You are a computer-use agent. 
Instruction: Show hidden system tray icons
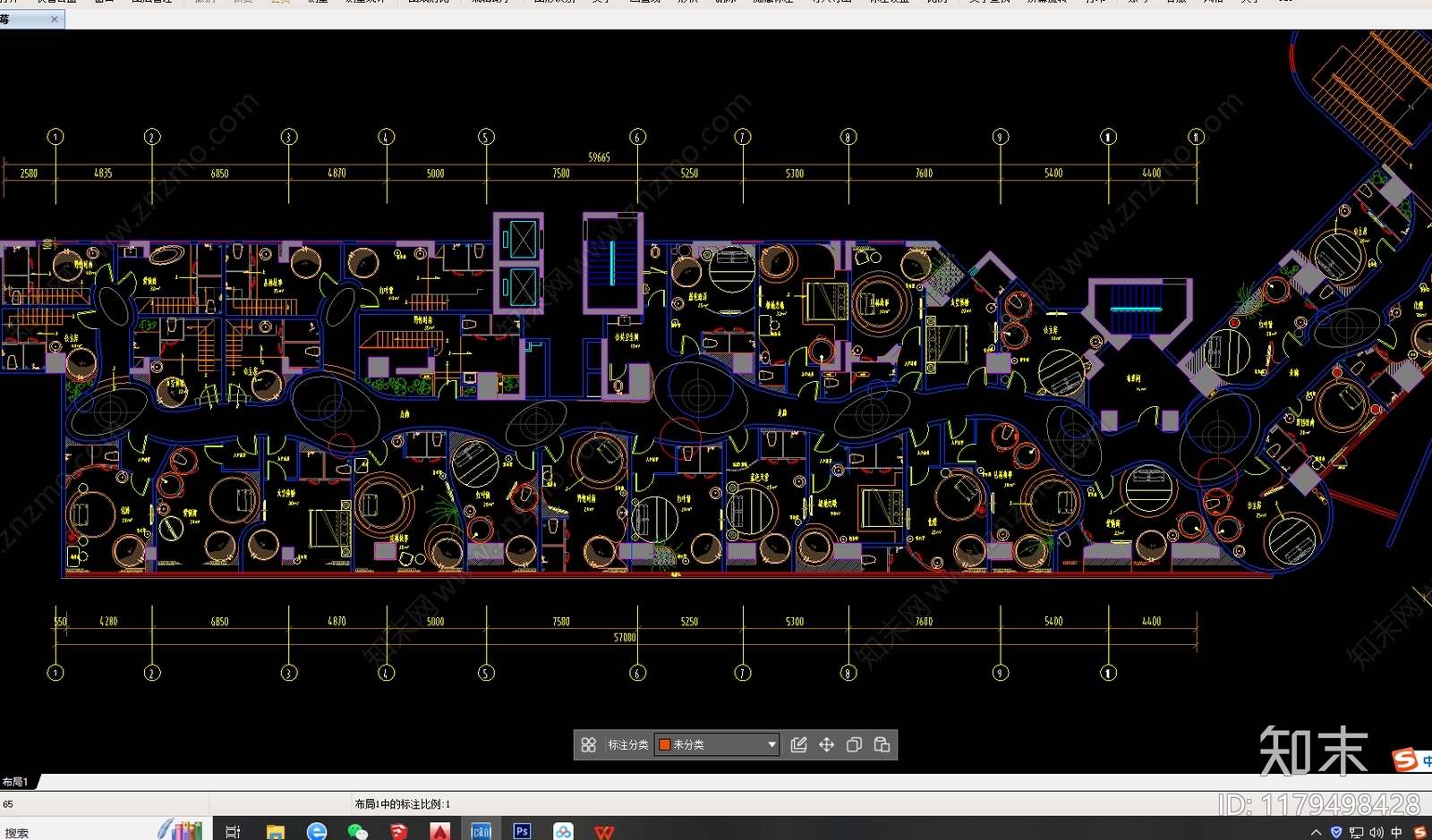click(1316, 832)
